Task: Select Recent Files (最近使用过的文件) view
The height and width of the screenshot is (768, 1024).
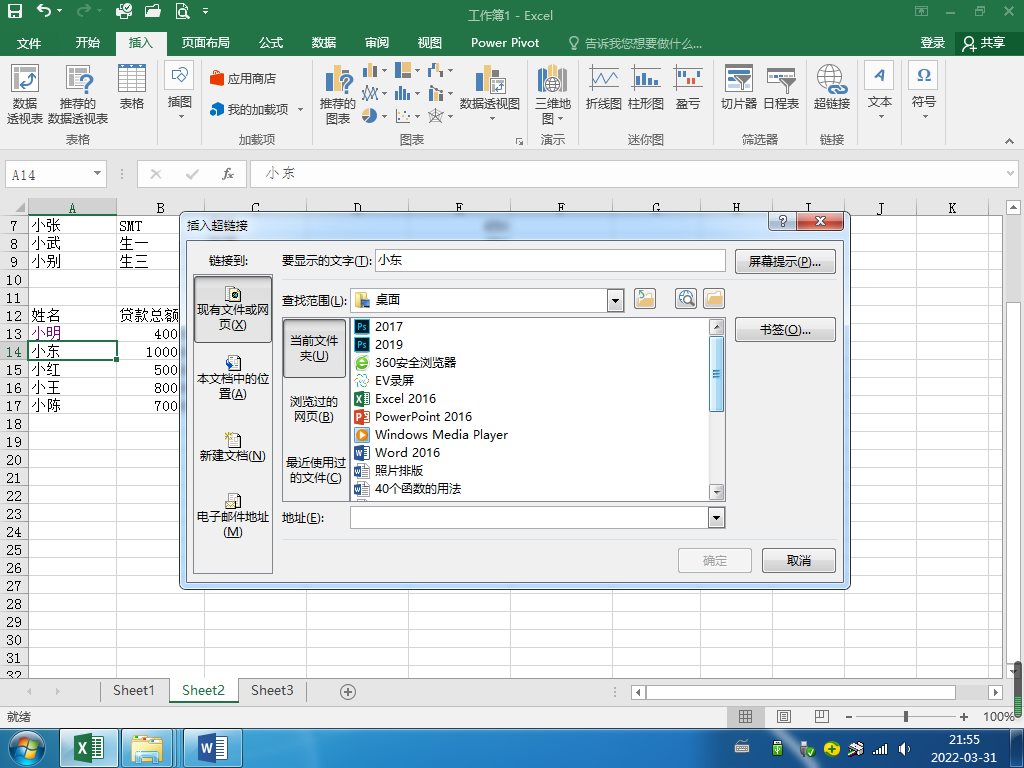Action: click(314, 470)
